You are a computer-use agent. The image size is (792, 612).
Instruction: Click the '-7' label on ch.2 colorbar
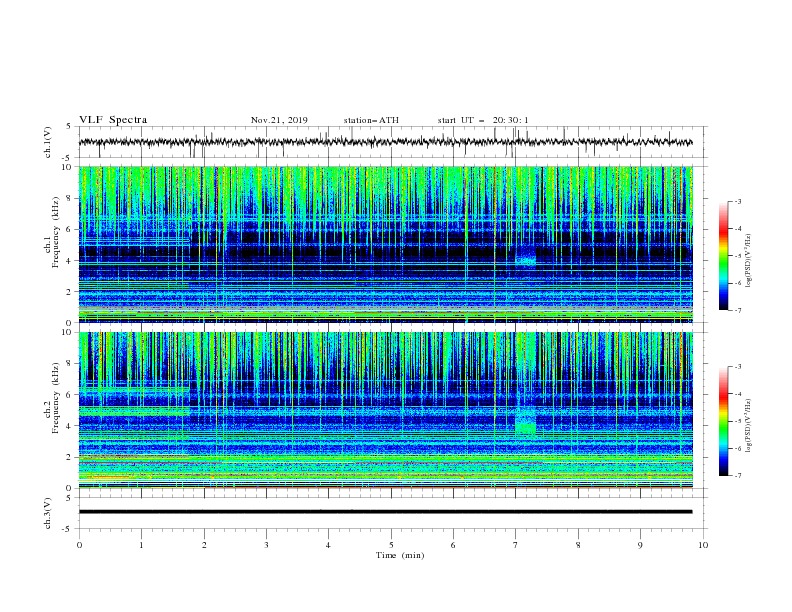737,476
